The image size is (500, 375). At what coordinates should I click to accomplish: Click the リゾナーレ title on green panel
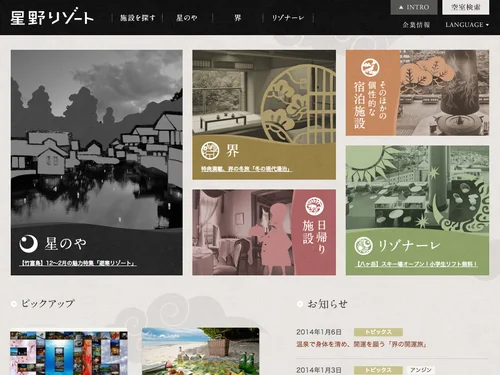pos(409,246)
